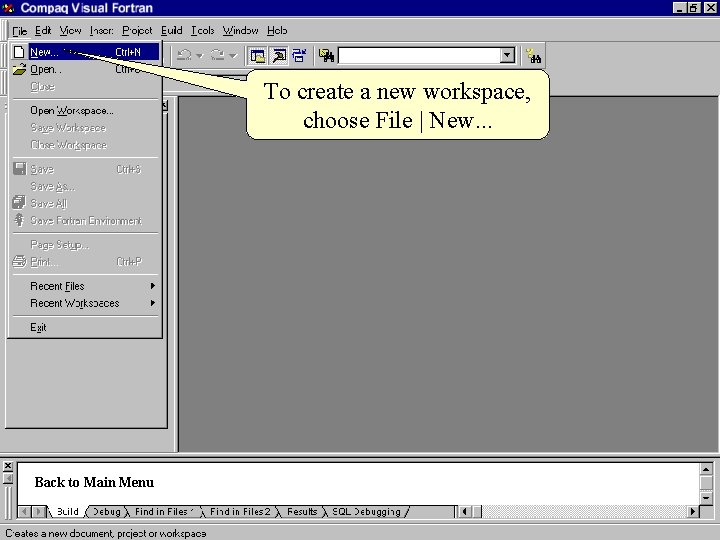Click the output pane scroll-down arrow
This screenshot has width=720, height=540.
point(706,498)
